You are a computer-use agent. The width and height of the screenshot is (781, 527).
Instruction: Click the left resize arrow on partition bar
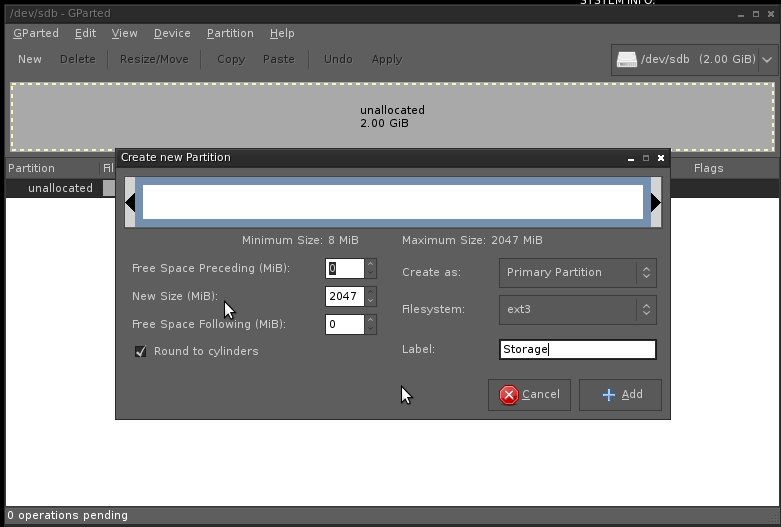pyautogui.click(x=130, y=202)
